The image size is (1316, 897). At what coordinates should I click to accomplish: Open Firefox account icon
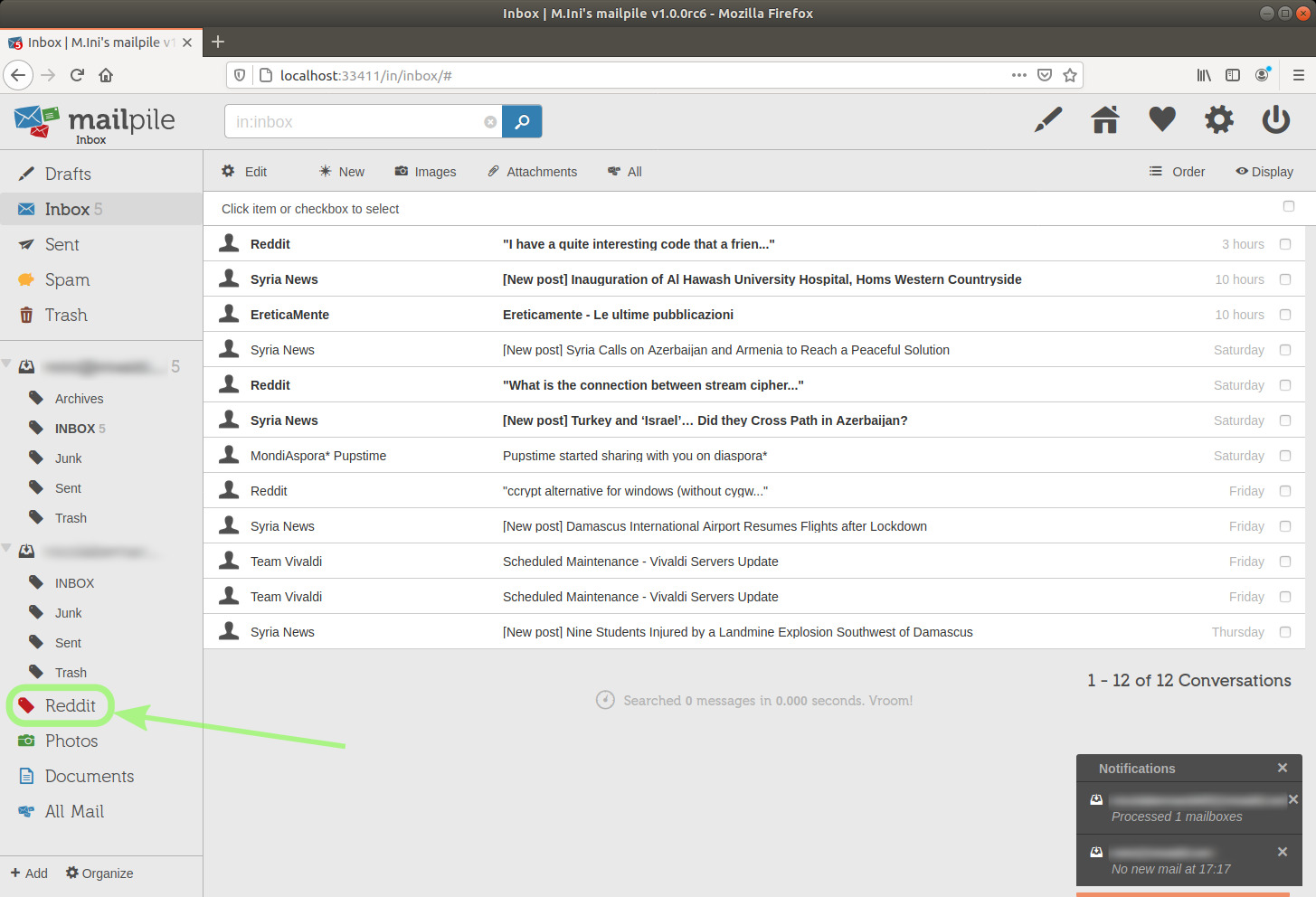click(1263, 75)
